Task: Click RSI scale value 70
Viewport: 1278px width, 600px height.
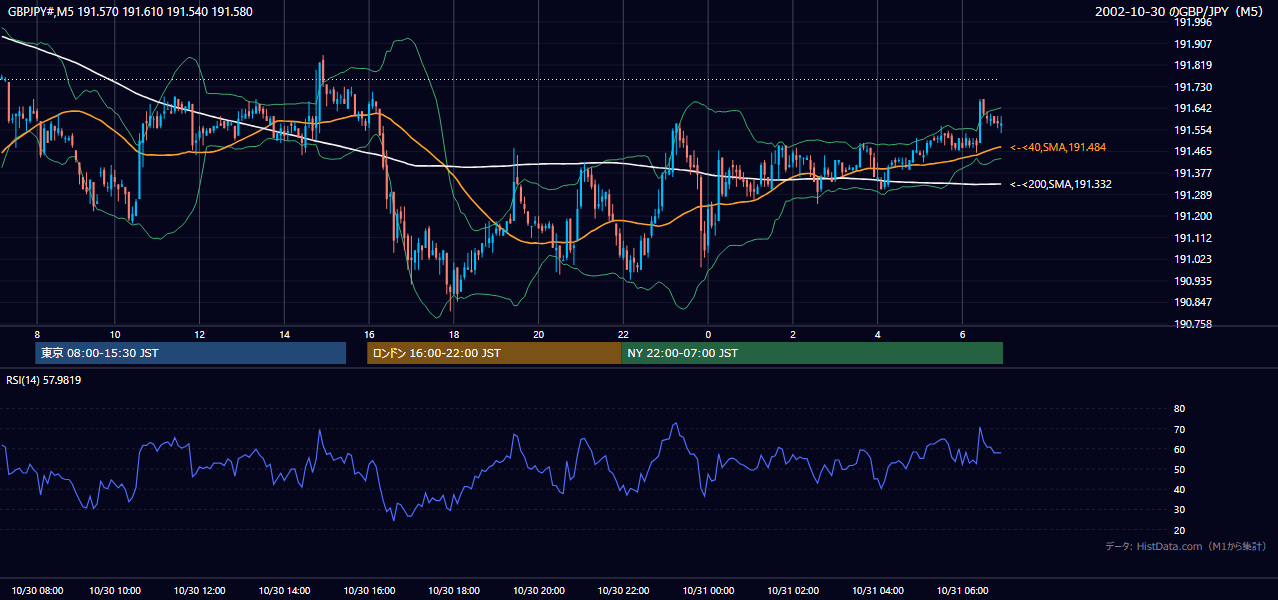Action: click(x=1179, y=430)
